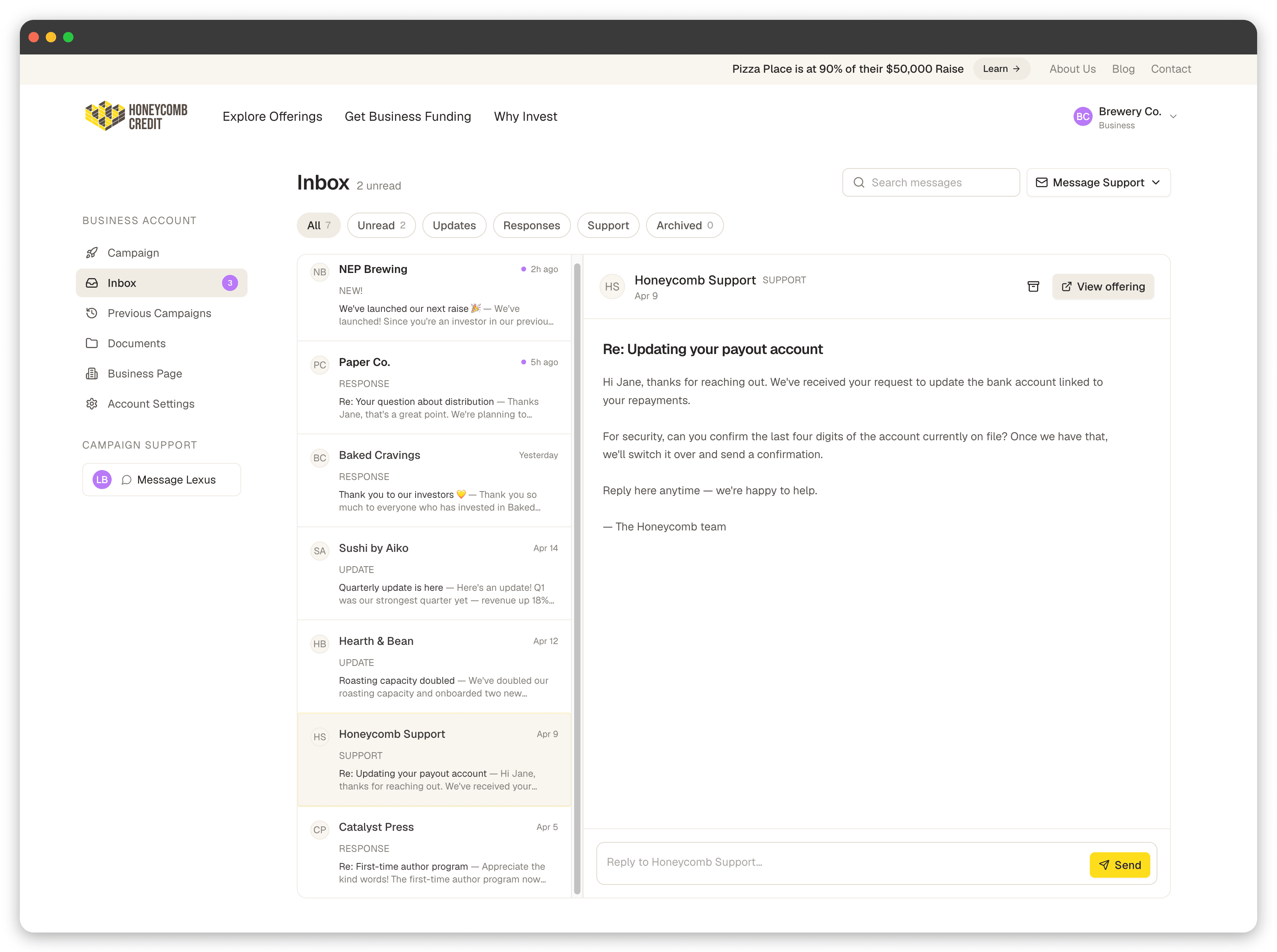This screenshot has width=1277, height=952.
Task: Click the Search messages field
Action: 931,183
